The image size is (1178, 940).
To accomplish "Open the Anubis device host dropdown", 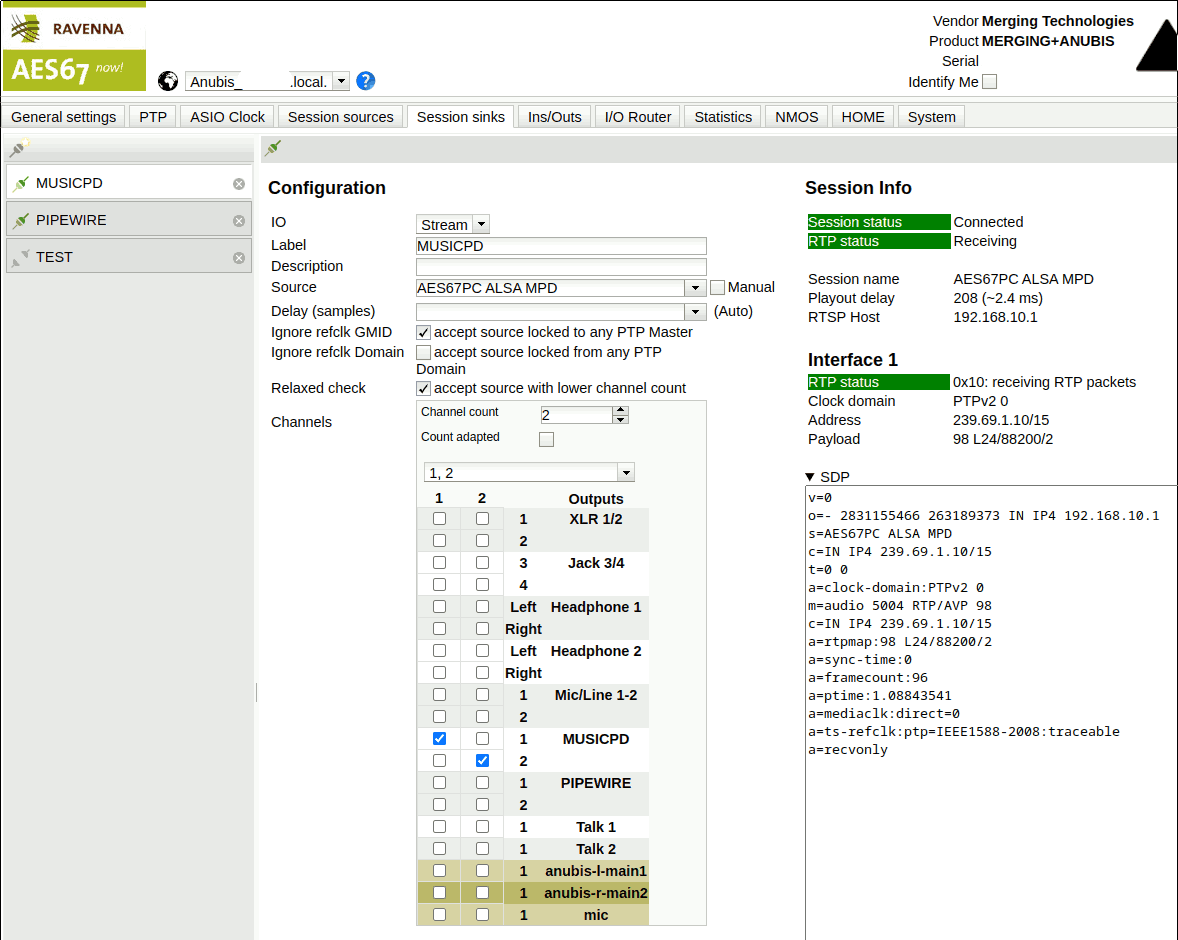I will click(341, 81).
